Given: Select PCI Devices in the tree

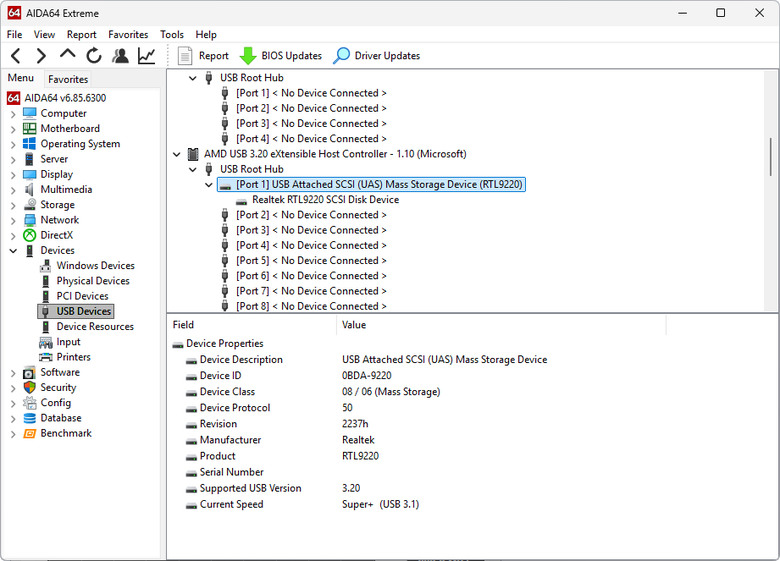Looking at the screenshot, I should 83,296.
